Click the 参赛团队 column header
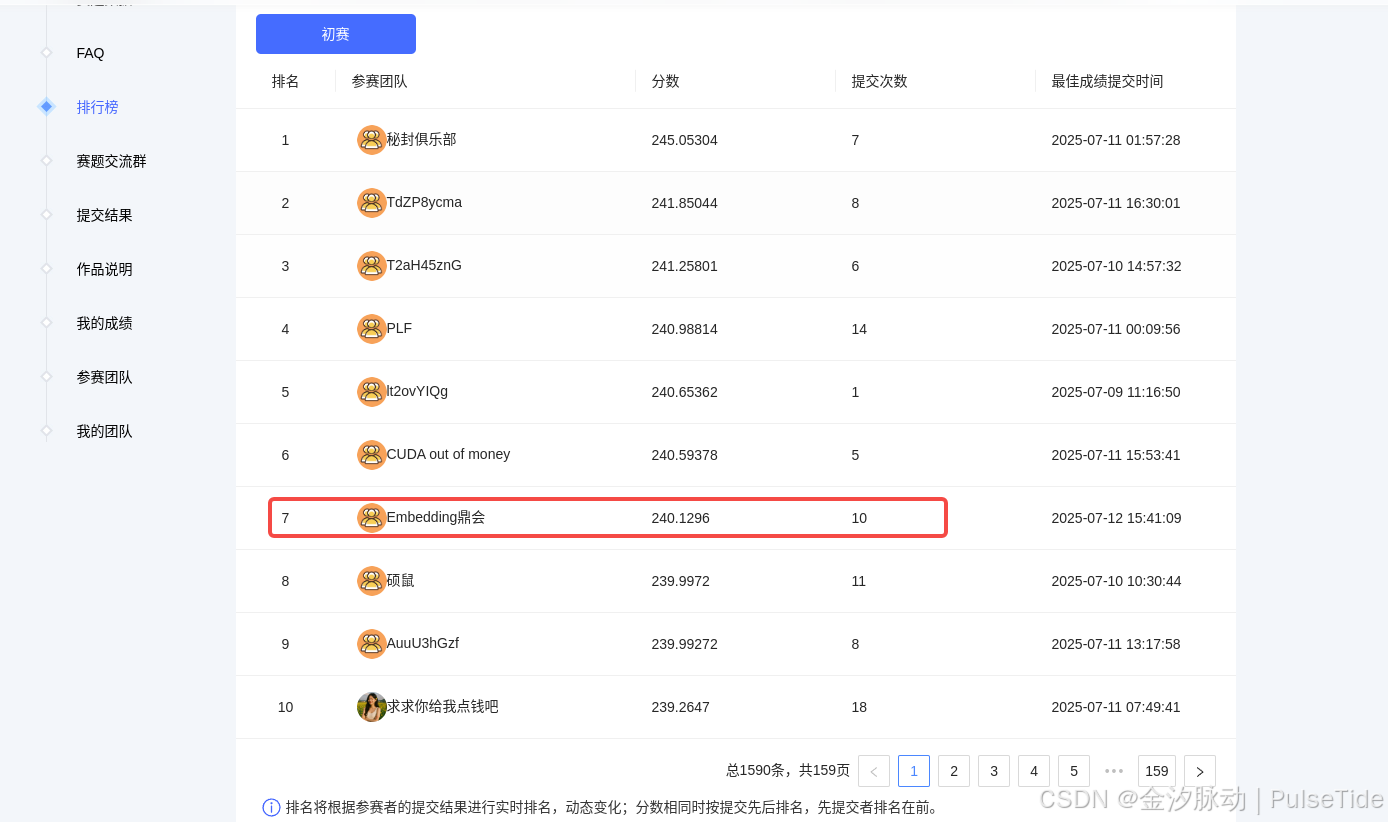1388x822 pixels. pos(379,81)
